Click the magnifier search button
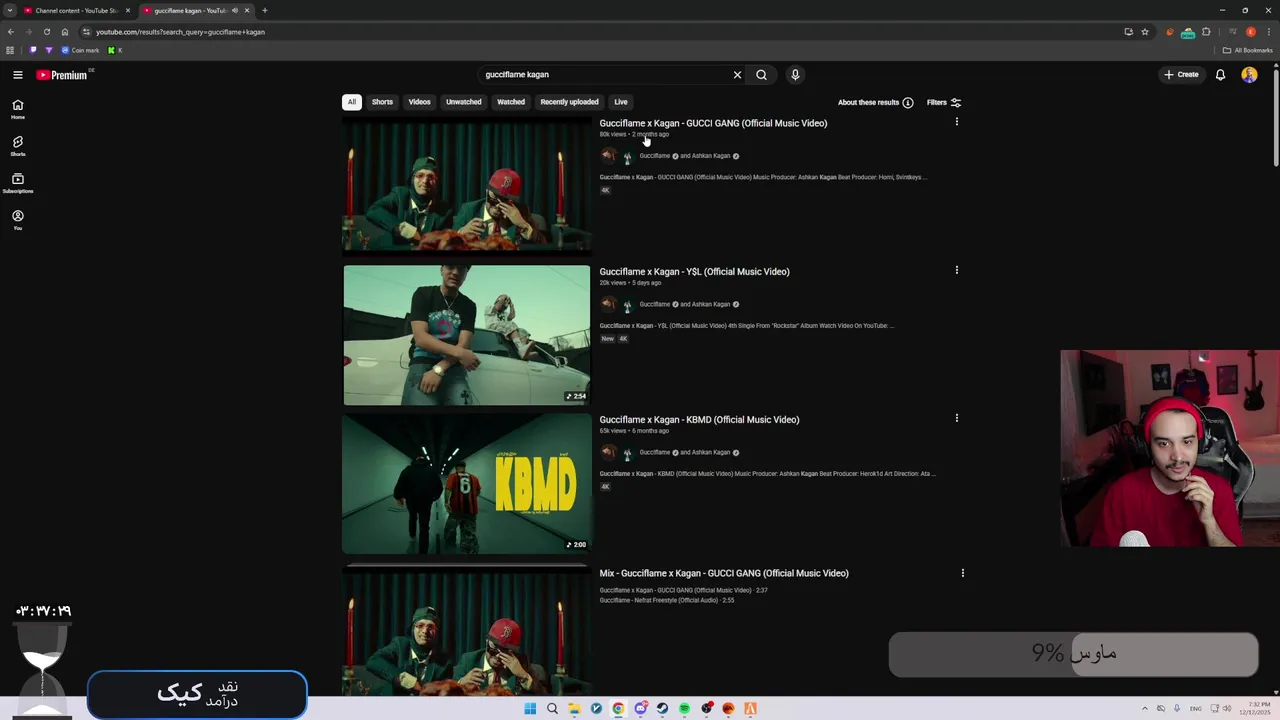 click(761, 75)
